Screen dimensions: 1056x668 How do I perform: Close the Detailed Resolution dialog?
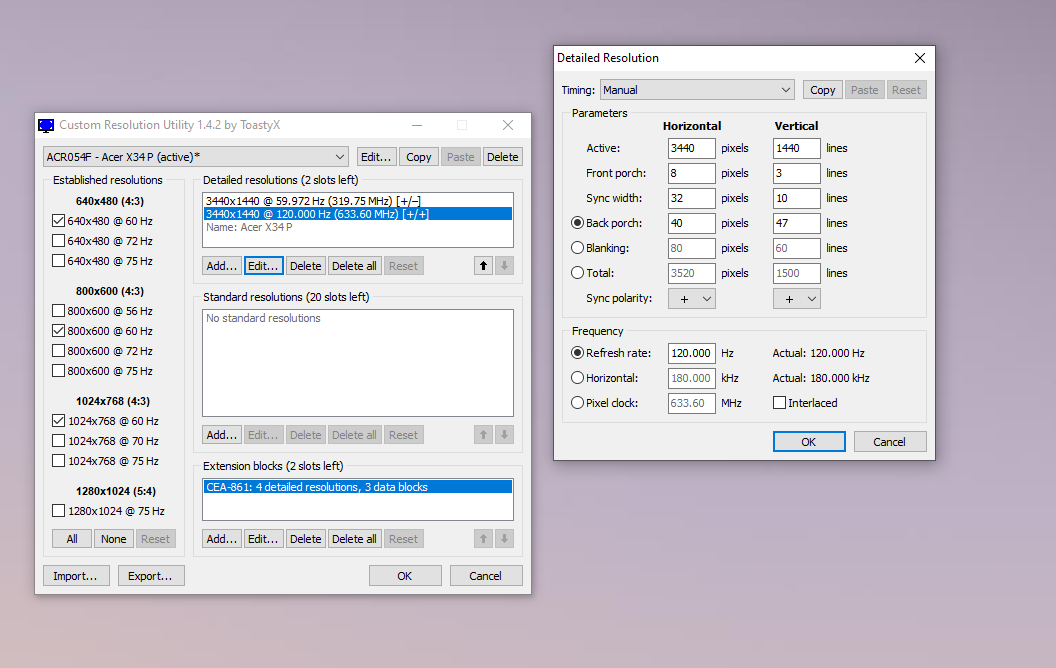coord(919,58)
